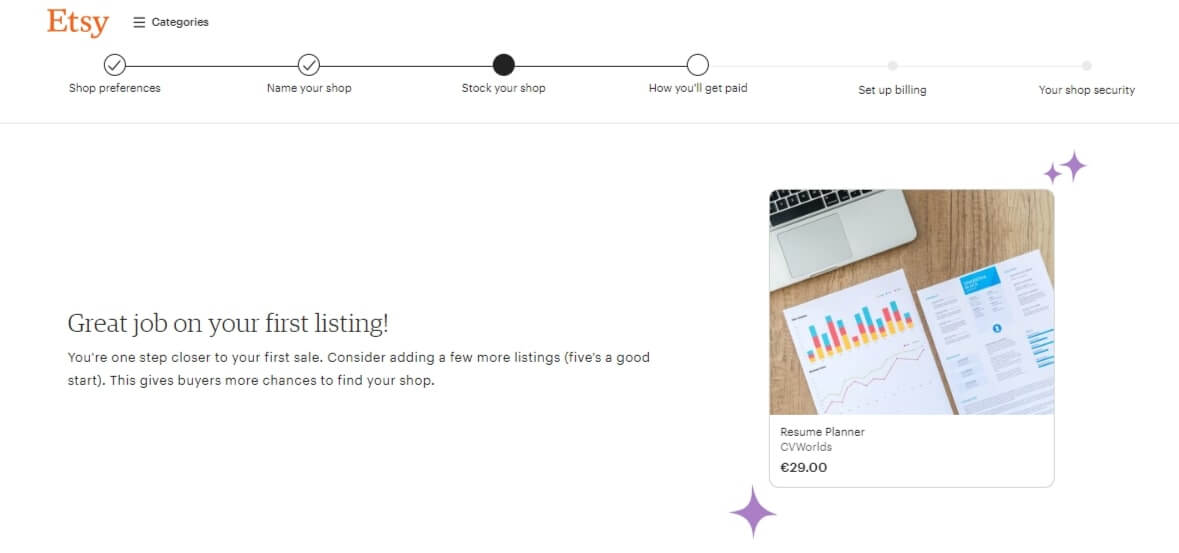Image resolution: width=1179 pixels, height=553 pixels.
Task: Click the CVWorlds shop name
Action: point(806,447)
